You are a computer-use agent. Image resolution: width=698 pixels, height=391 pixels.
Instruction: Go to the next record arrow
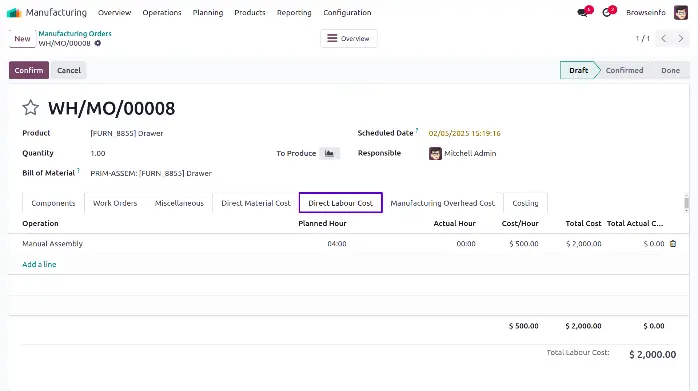681,39
